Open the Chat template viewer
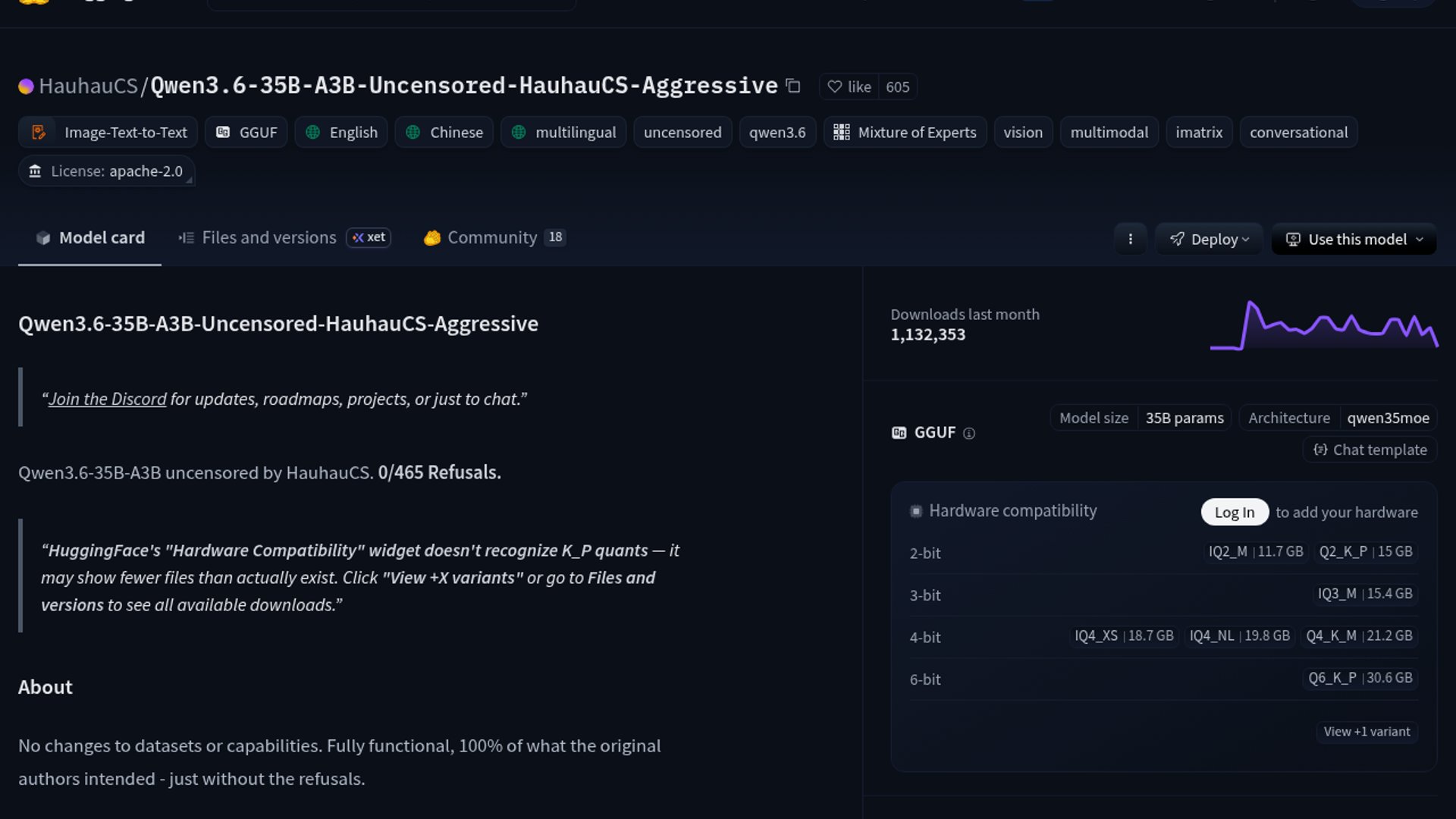The height and width of the screenshot is (819, 1456). point(1370,450)
